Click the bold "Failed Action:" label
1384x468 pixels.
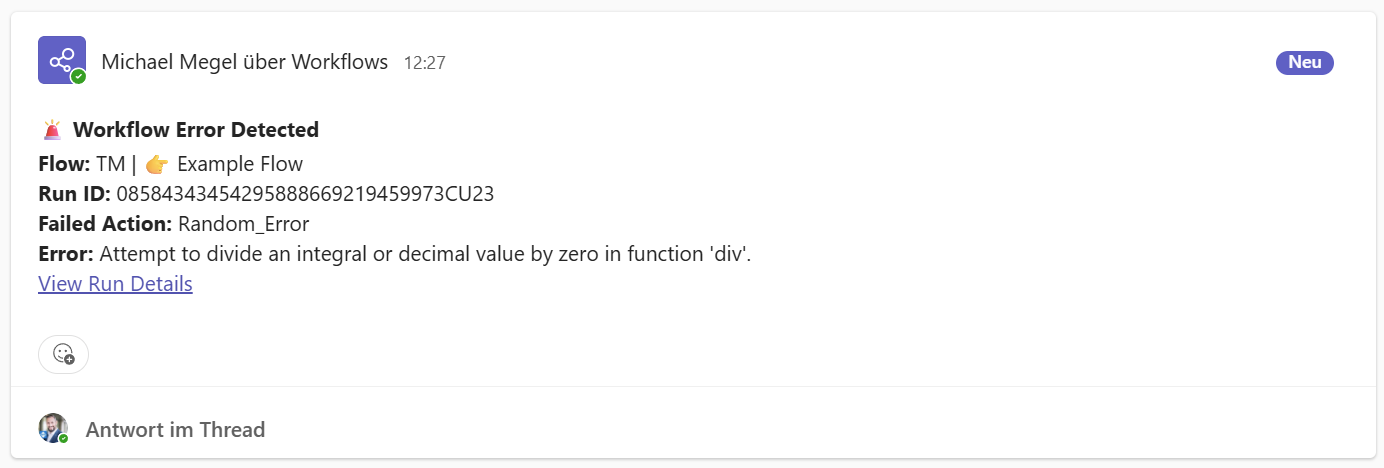click(104, 224)
